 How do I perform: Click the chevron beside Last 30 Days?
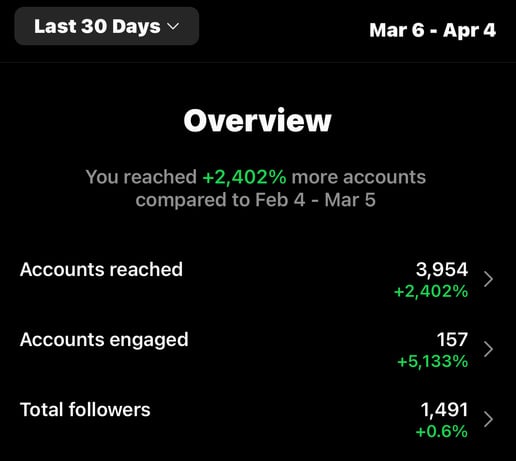pos(173,26)
